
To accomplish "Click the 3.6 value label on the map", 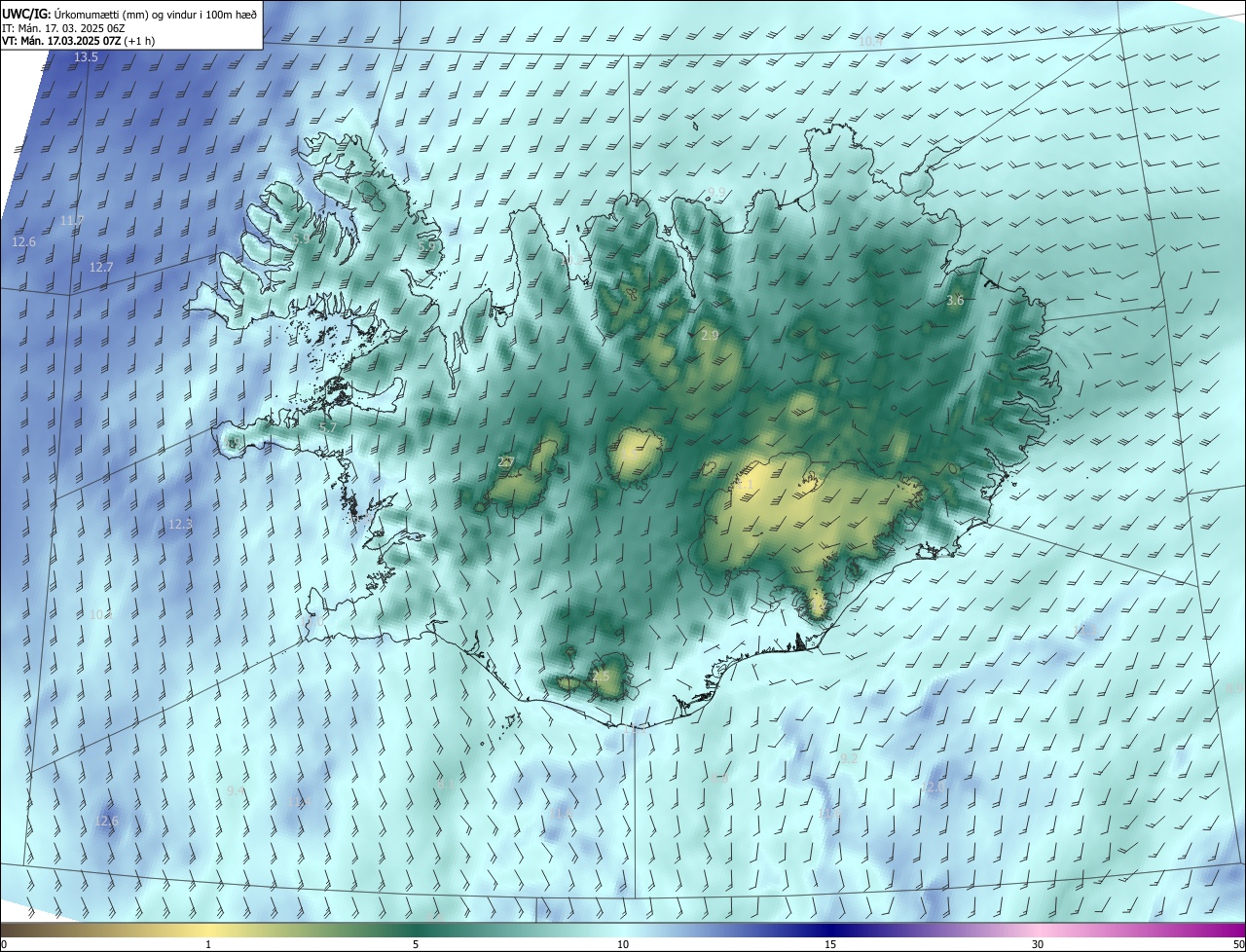I will point(955,301).
